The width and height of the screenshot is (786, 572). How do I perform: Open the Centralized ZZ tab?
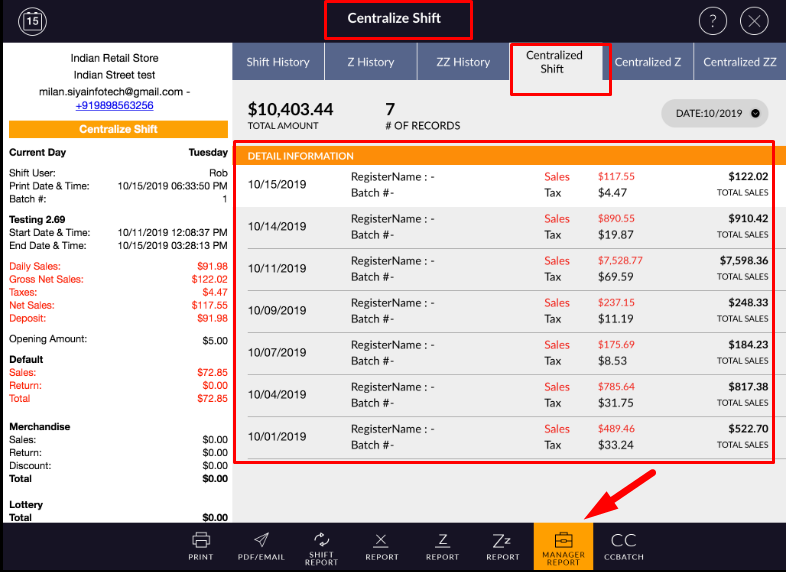click(739, 62)
